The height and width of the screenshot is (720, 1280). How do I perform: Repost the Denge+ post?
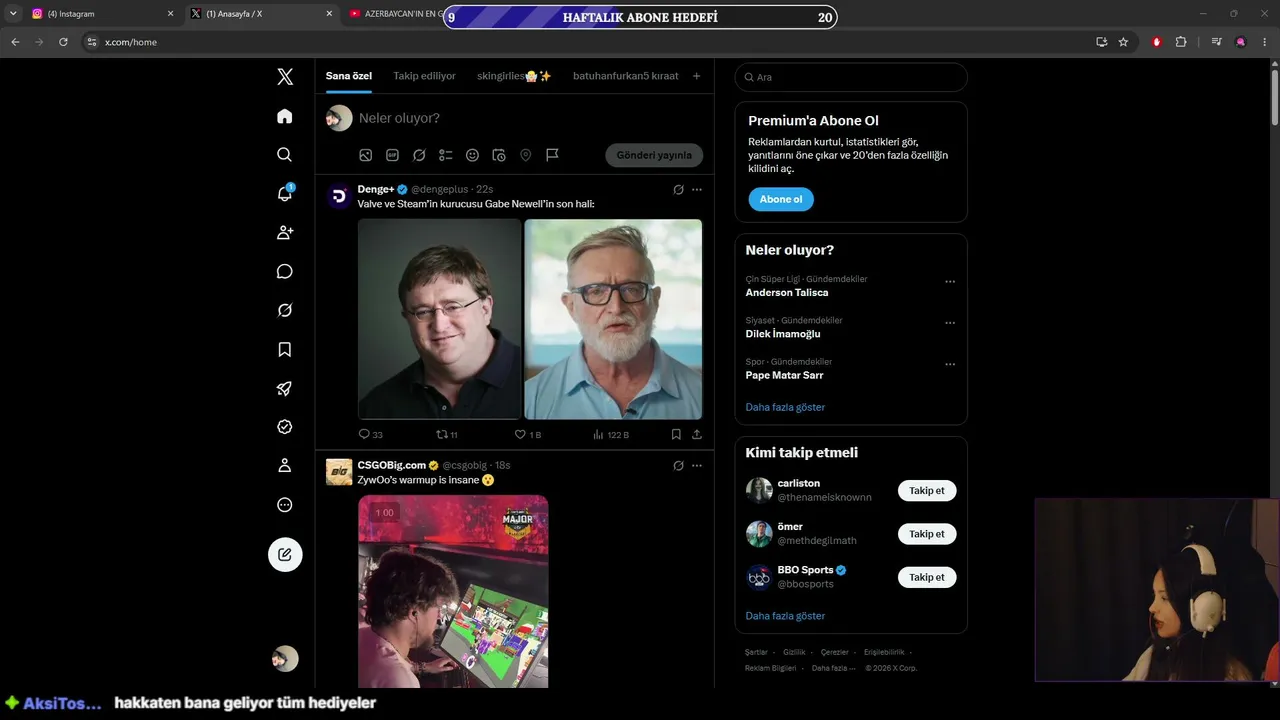pyautogui.click(x=447, y=434)
